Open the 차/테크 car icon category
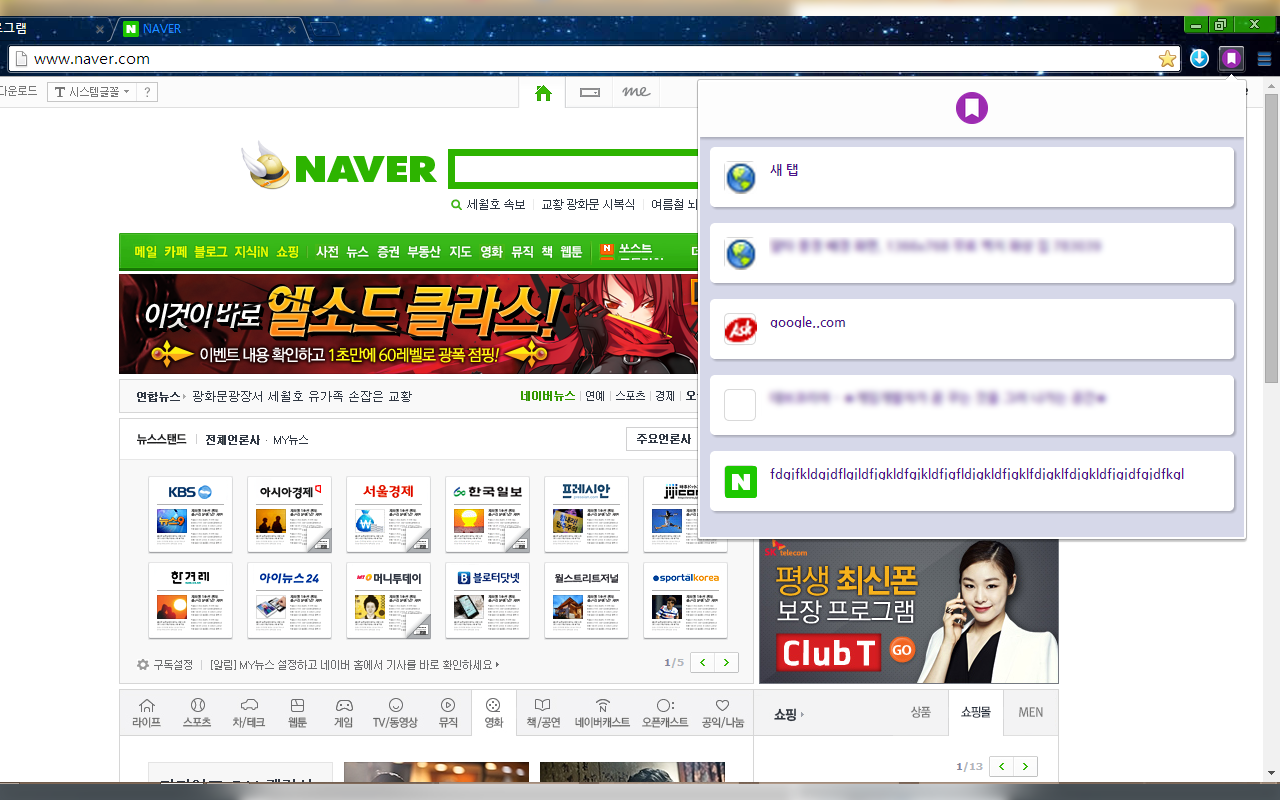This screenshot has width=1280, height=800. point(249,713)
